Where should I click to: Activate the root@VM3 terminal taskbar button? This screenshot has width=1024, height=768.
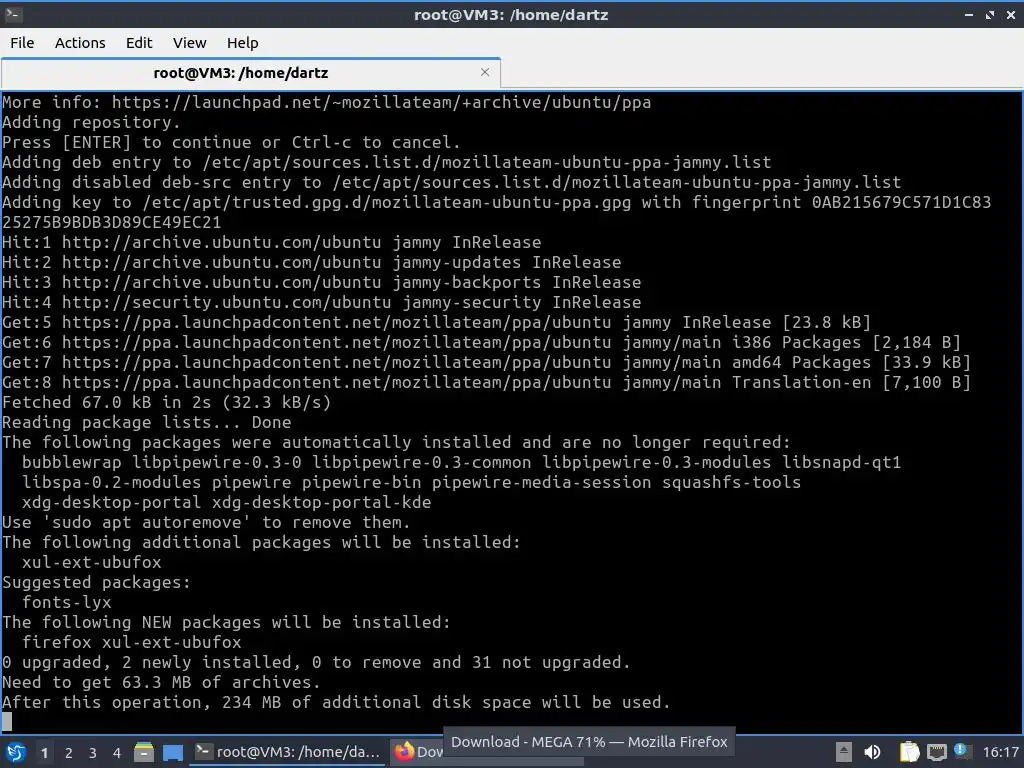pos(288,752)
